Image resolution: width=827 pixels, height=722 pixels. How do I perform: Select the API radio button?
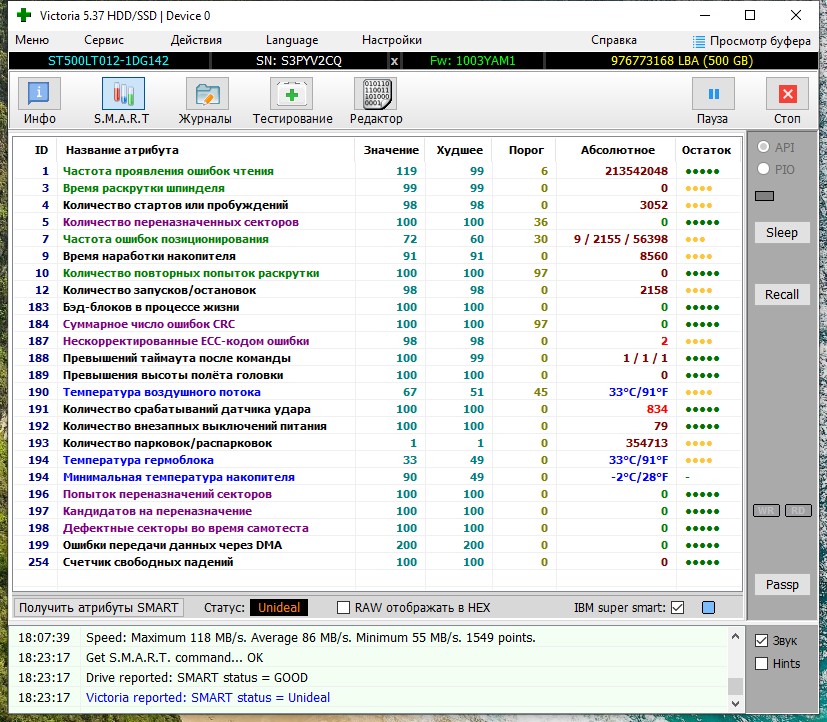pyautogui.click(x=763, y=147)
